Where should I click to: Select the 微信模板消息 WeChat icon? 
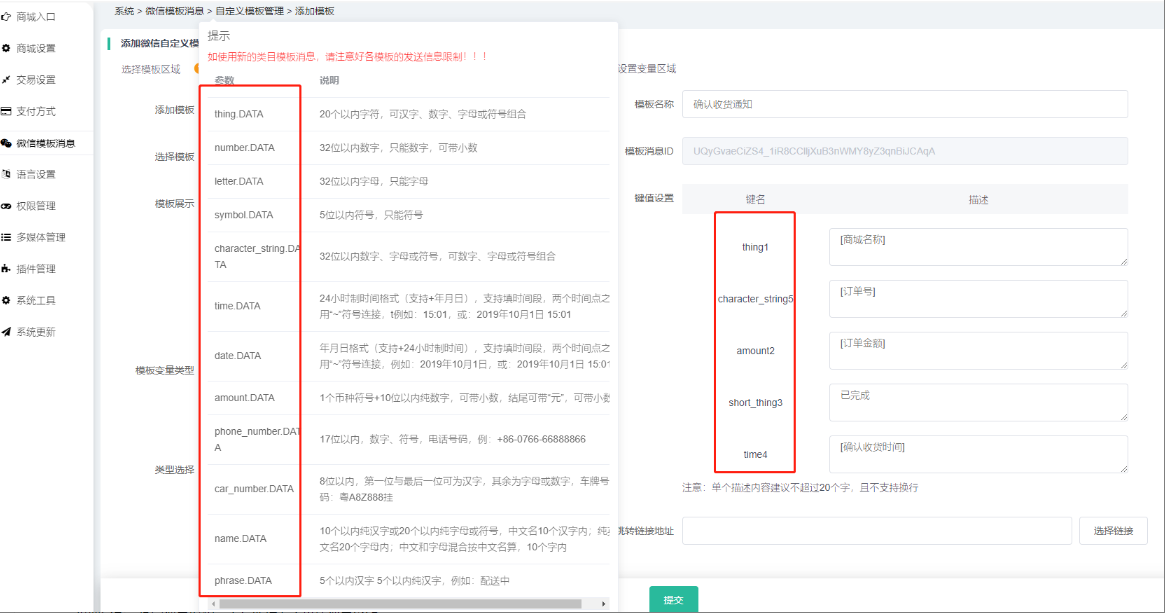6,143
